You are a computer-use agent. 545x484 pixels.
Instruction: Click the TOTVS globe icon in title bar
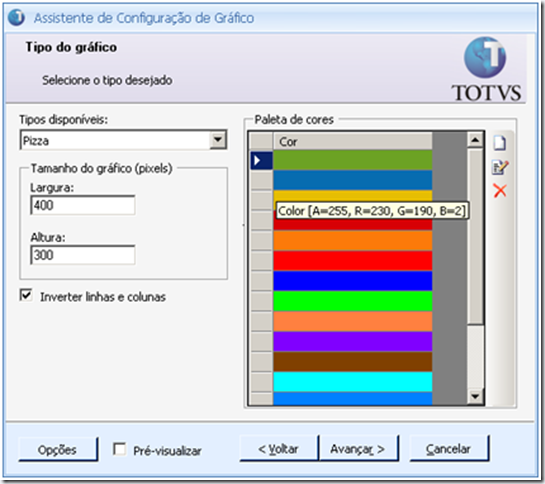(16, 17)
